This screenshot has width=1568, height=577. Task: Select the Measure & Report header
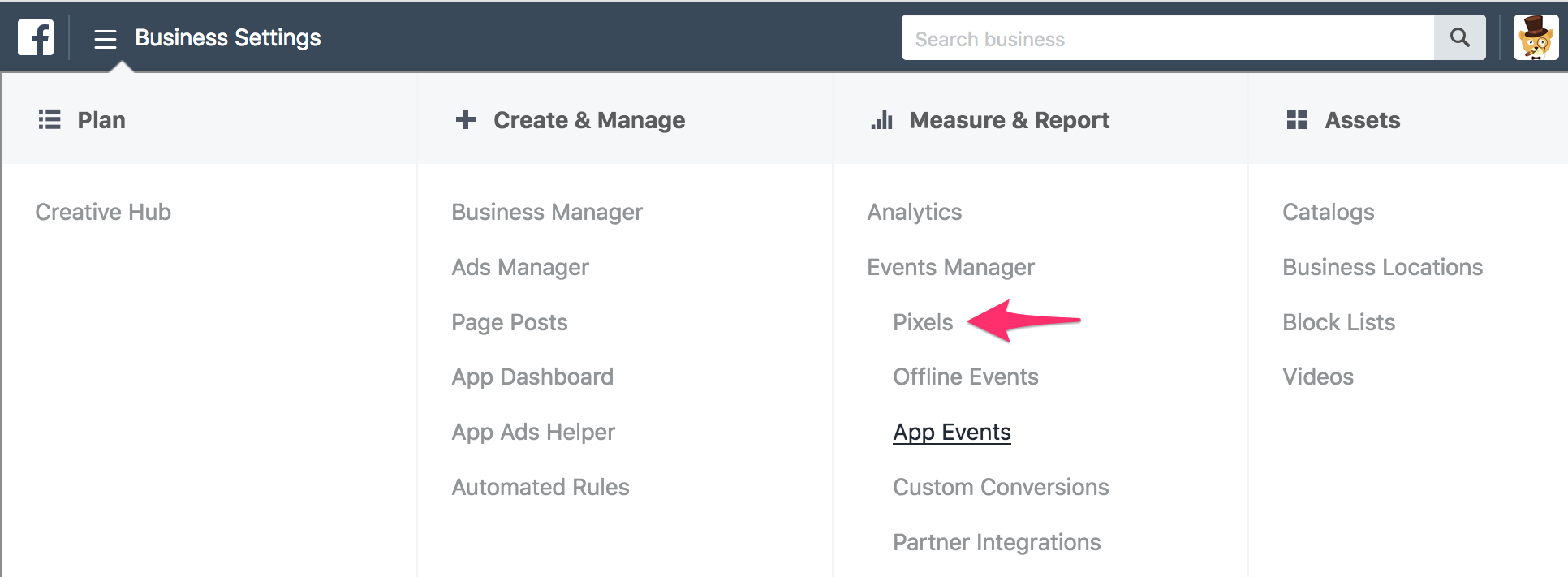1009,120
